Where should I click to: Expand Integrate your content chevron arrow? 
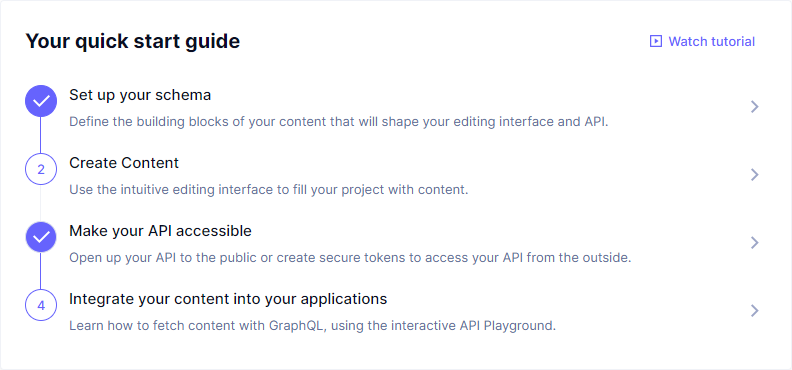point(755,310)
